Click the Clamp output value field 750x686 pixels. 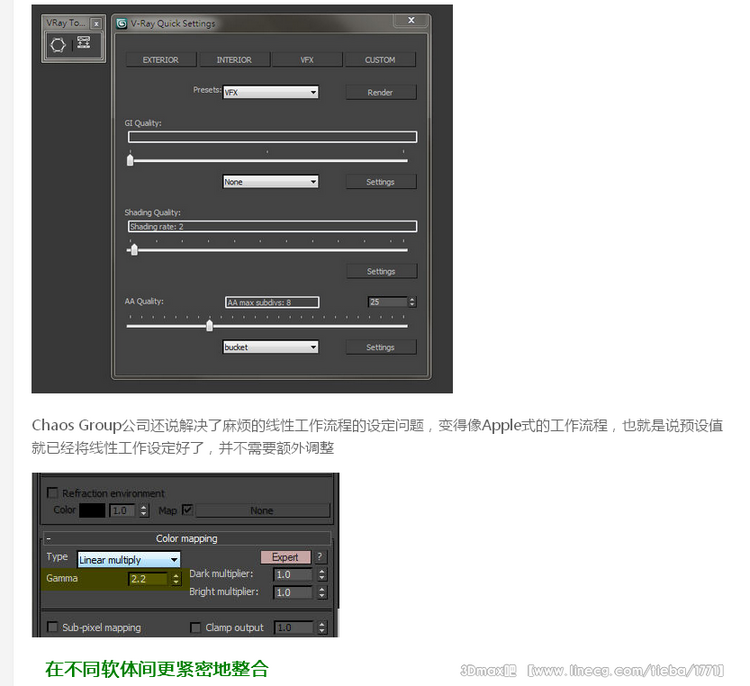[x=294, y=627]
